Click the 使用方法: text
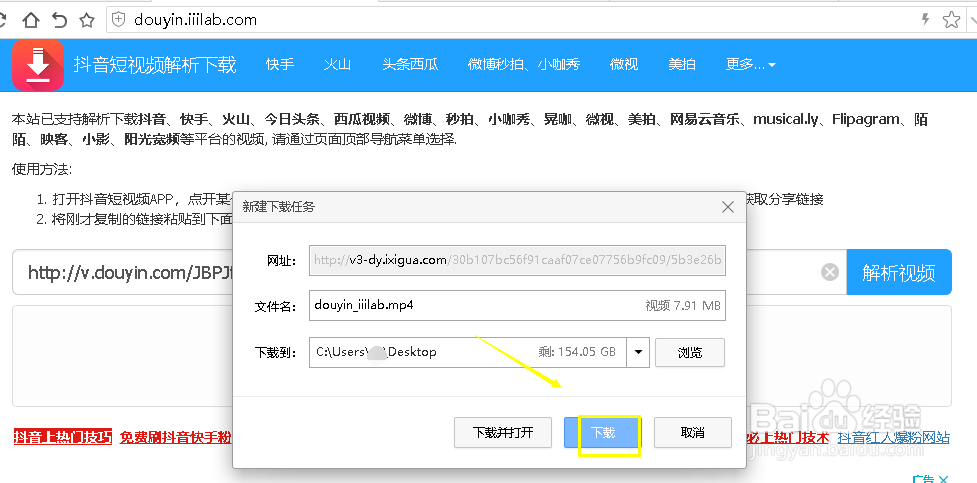 42,169
